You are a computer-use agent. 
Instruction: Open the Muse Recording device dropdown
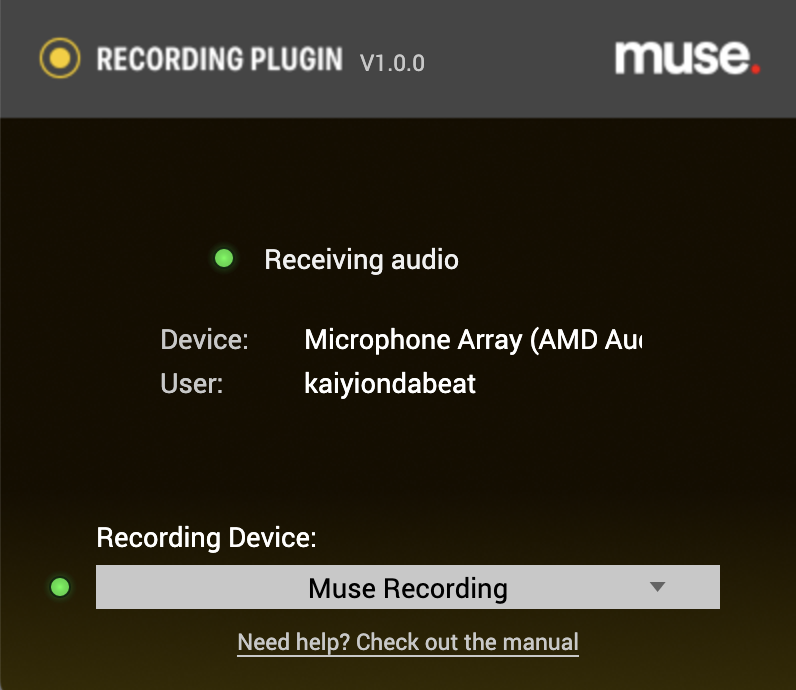click(x=408, y=587)
